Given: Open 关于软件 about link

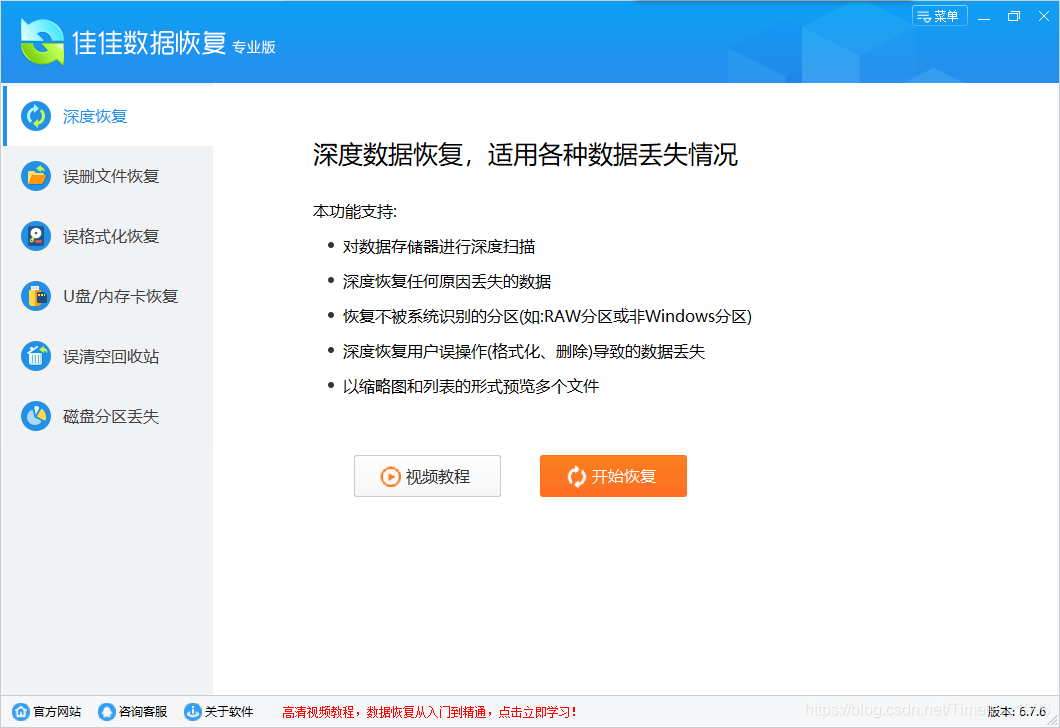Looking at the screenshot, I should pyautogui.click(x=219, y=712).
